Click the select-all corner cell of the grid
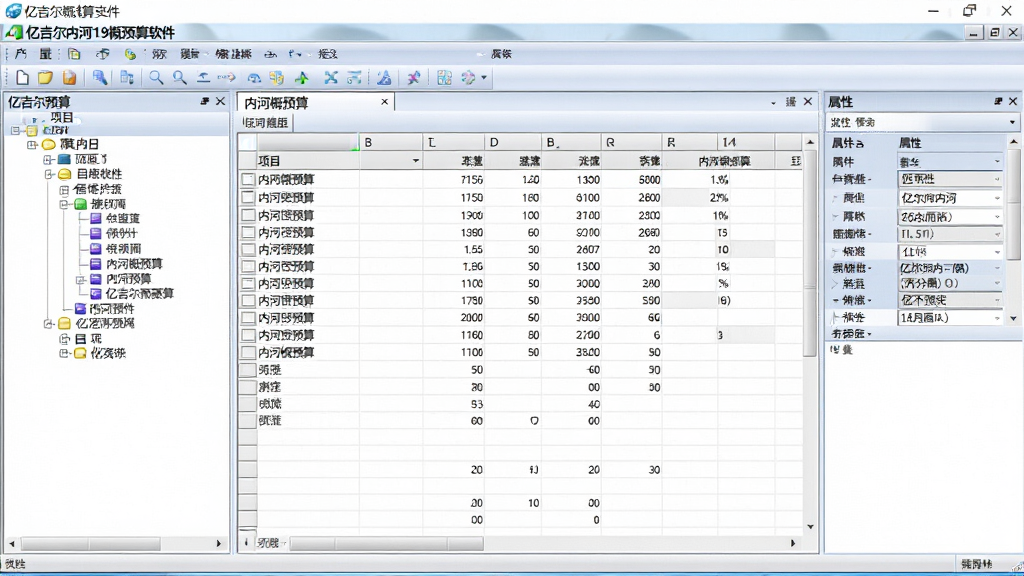1024x576 pixels. 248,142
